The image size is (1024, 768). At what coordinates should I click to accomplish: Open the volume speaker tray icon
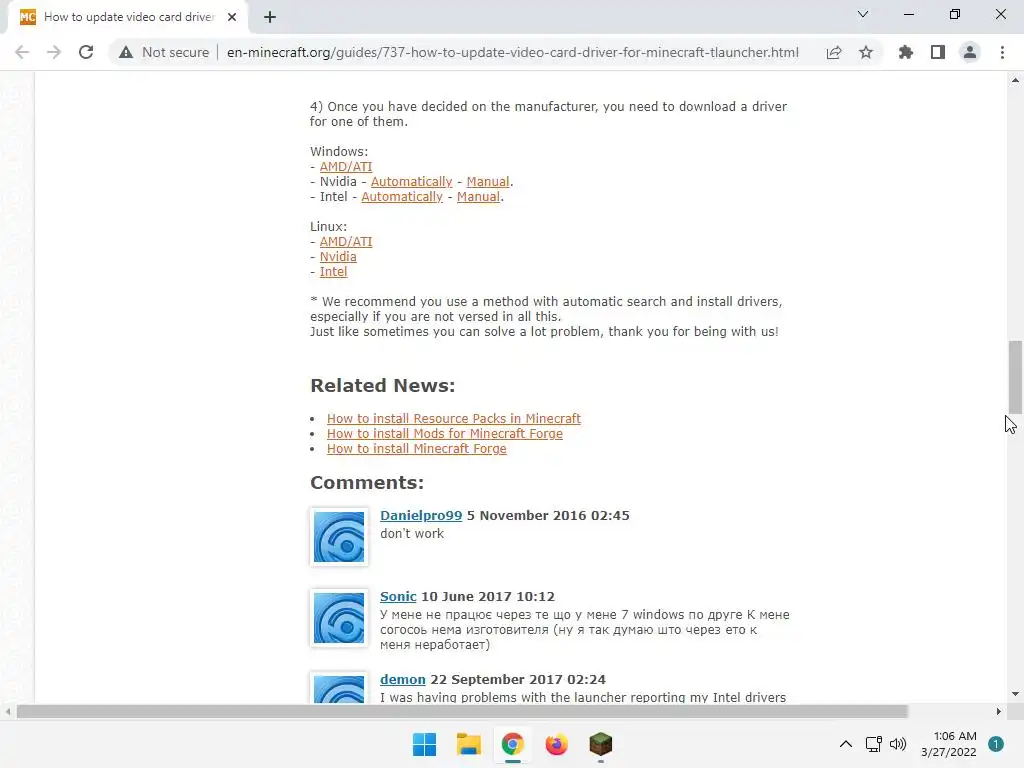(x=898, y=744)
